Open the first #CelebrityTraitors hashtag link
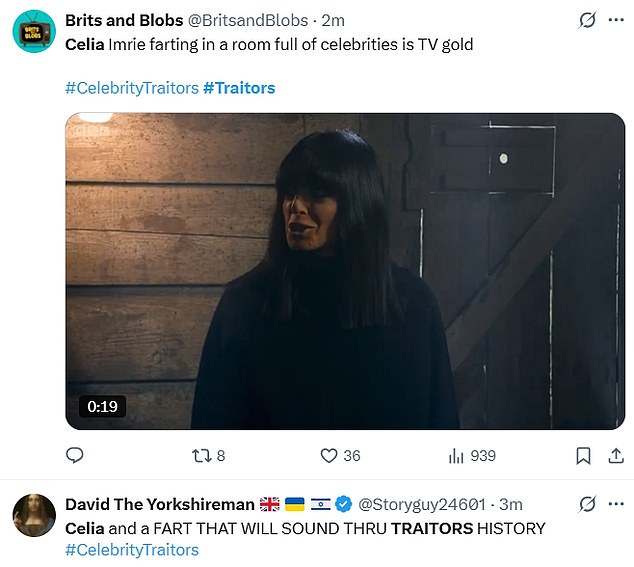 pyautogui.click(x=131, y=88)
